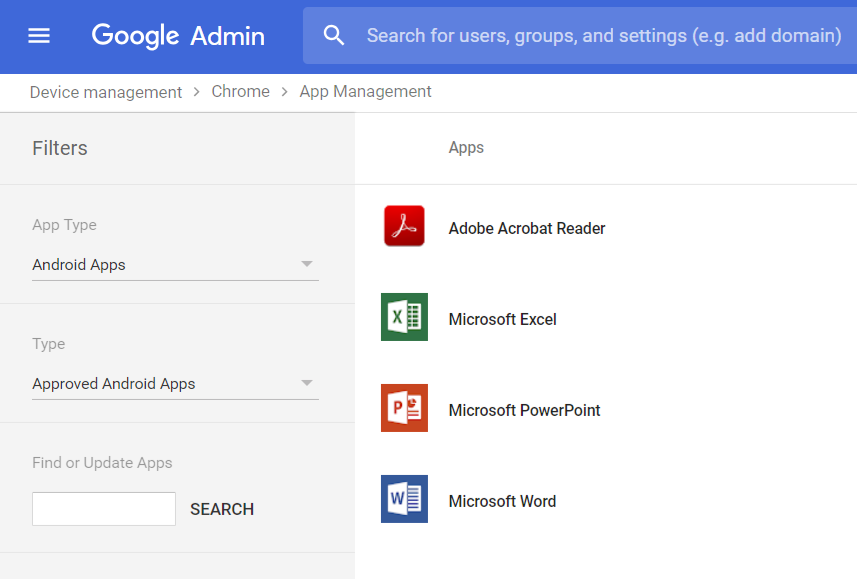Click the Google Admin logo
This screenshot has width=857, height=579.
click(x=178, y=36)
